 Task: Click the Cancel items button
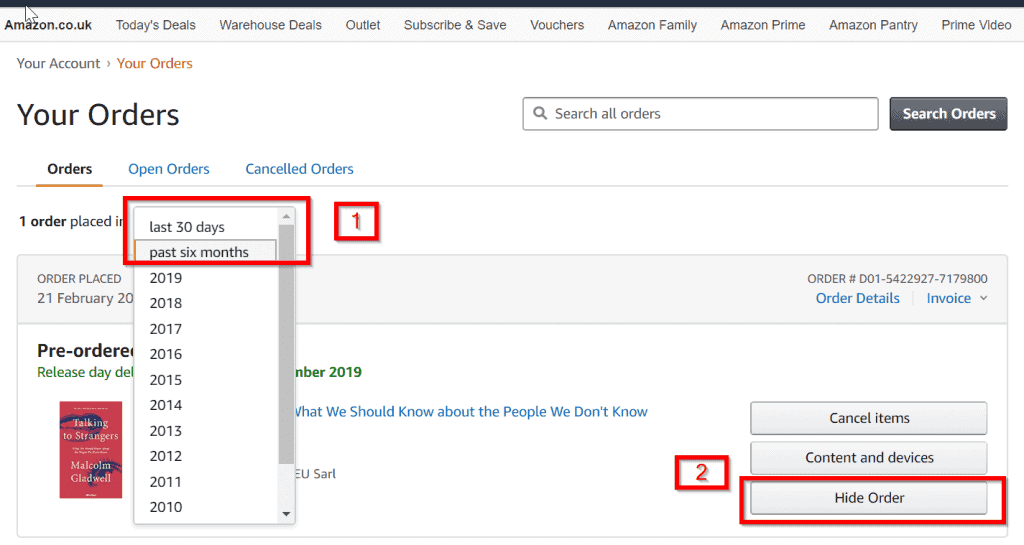[x=869, y=418]
